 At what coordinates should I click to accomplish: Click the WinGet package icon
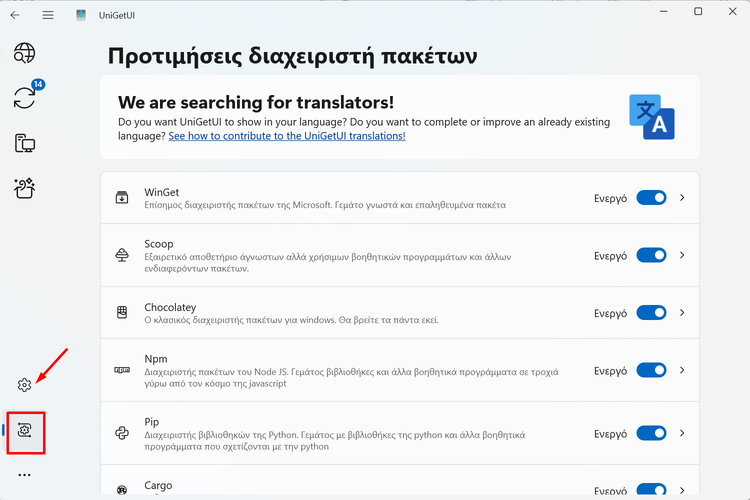tap(122, 198)
